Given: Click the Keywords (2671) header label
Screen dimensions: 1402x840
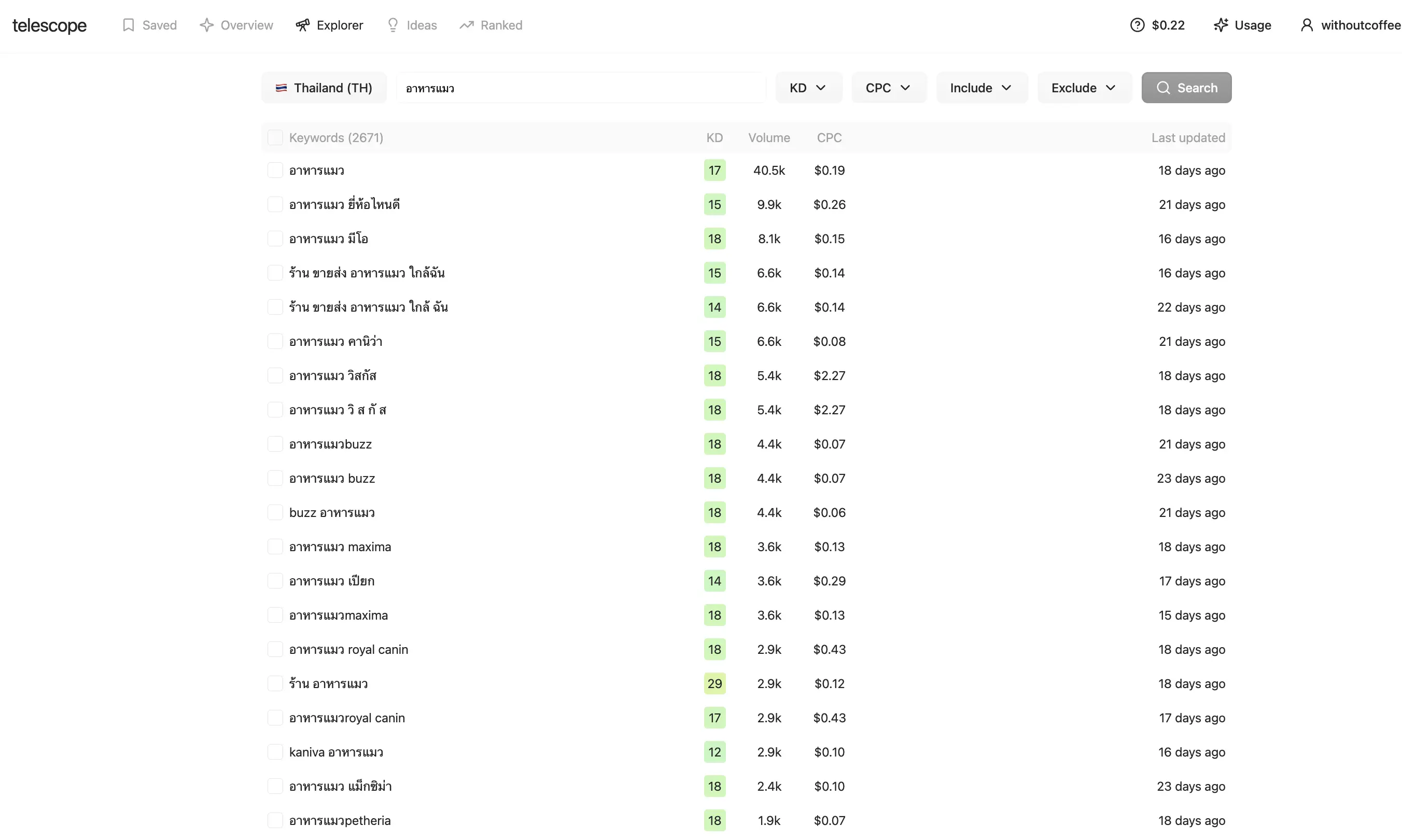Looking at the screenshot, I should click(335, 137).
